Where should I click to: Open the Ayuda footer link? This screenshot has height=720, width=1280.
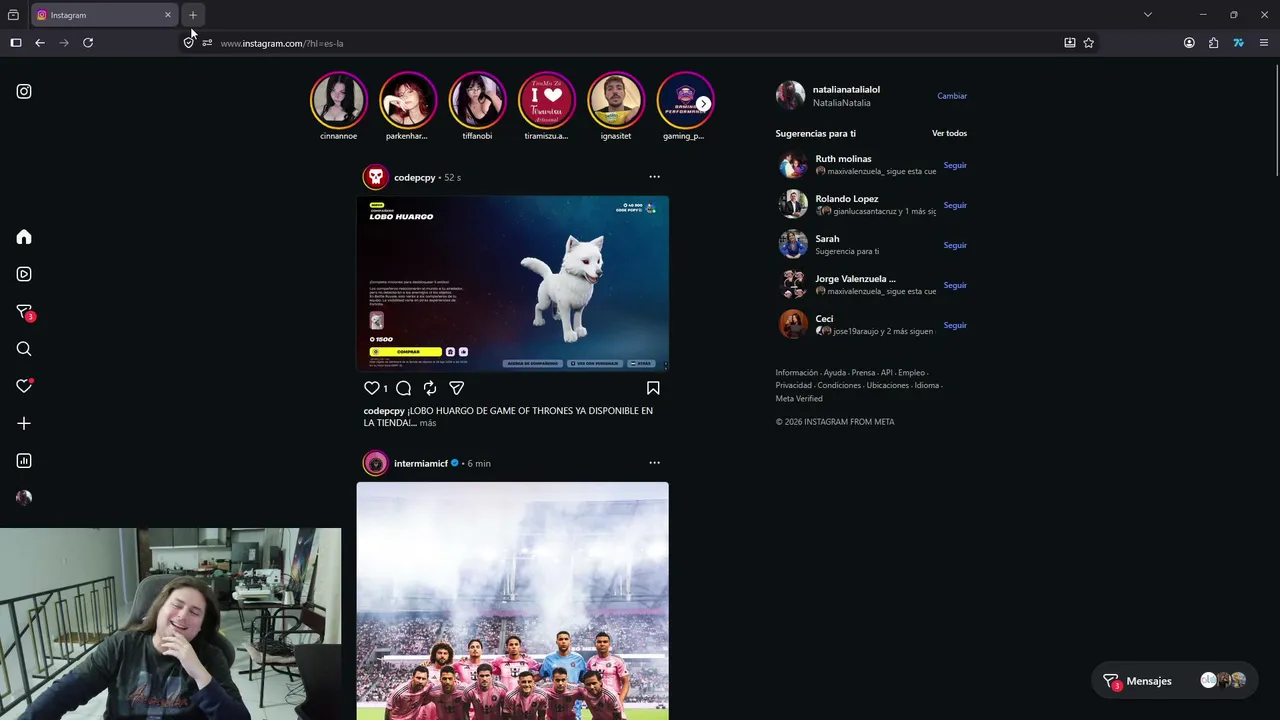pos(835,372)
